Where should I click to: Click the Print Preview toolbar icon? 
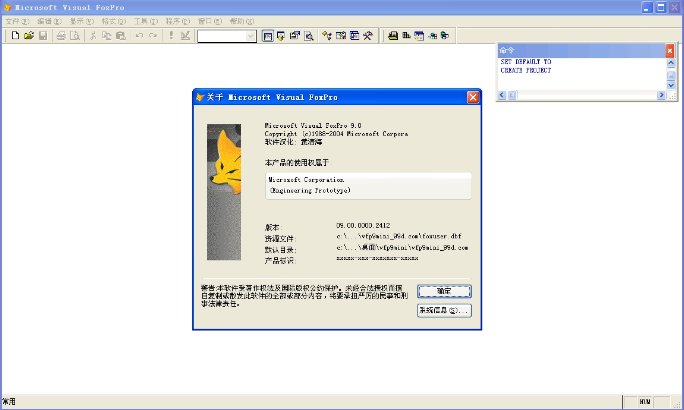pyautogui.click(x=75, y=36)
